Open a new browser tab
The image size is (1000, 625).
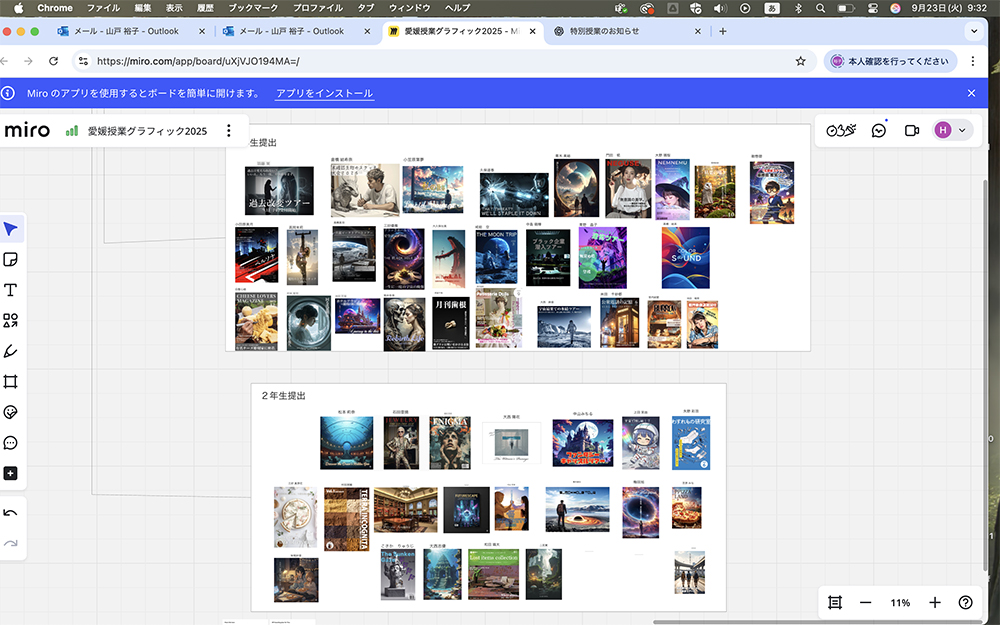click(x=723, y=31)
